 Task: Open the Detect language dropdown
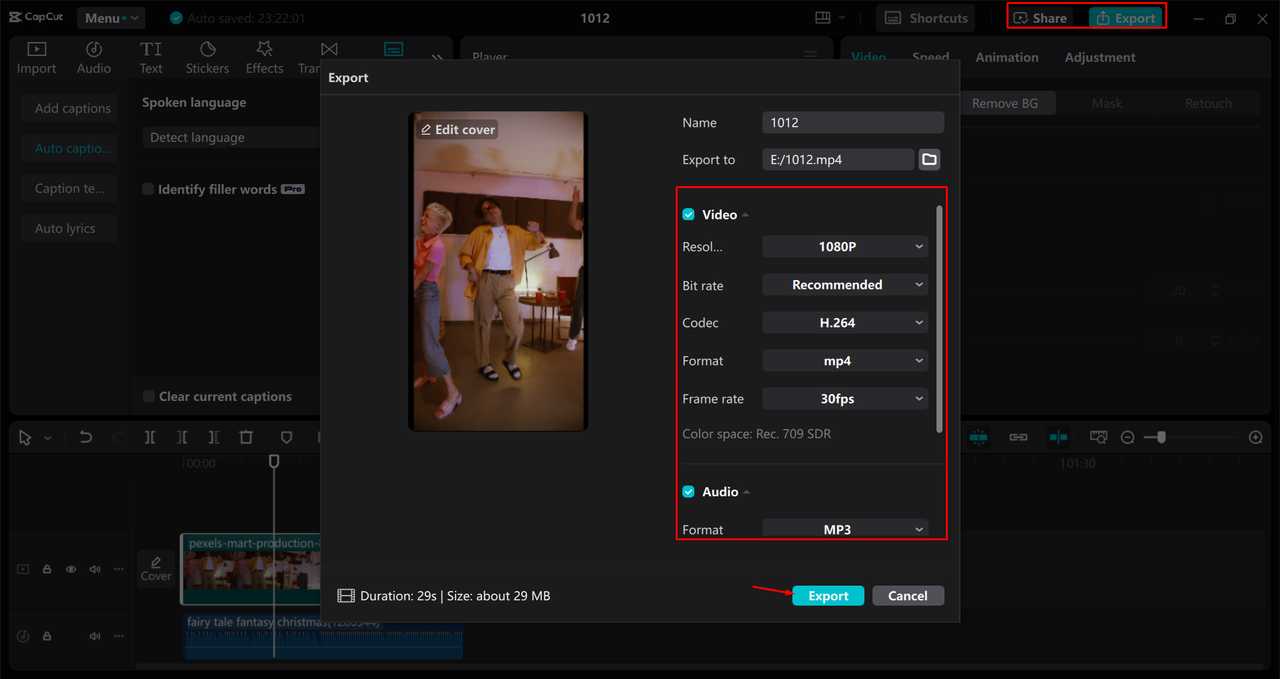click(x=230, y=138)
